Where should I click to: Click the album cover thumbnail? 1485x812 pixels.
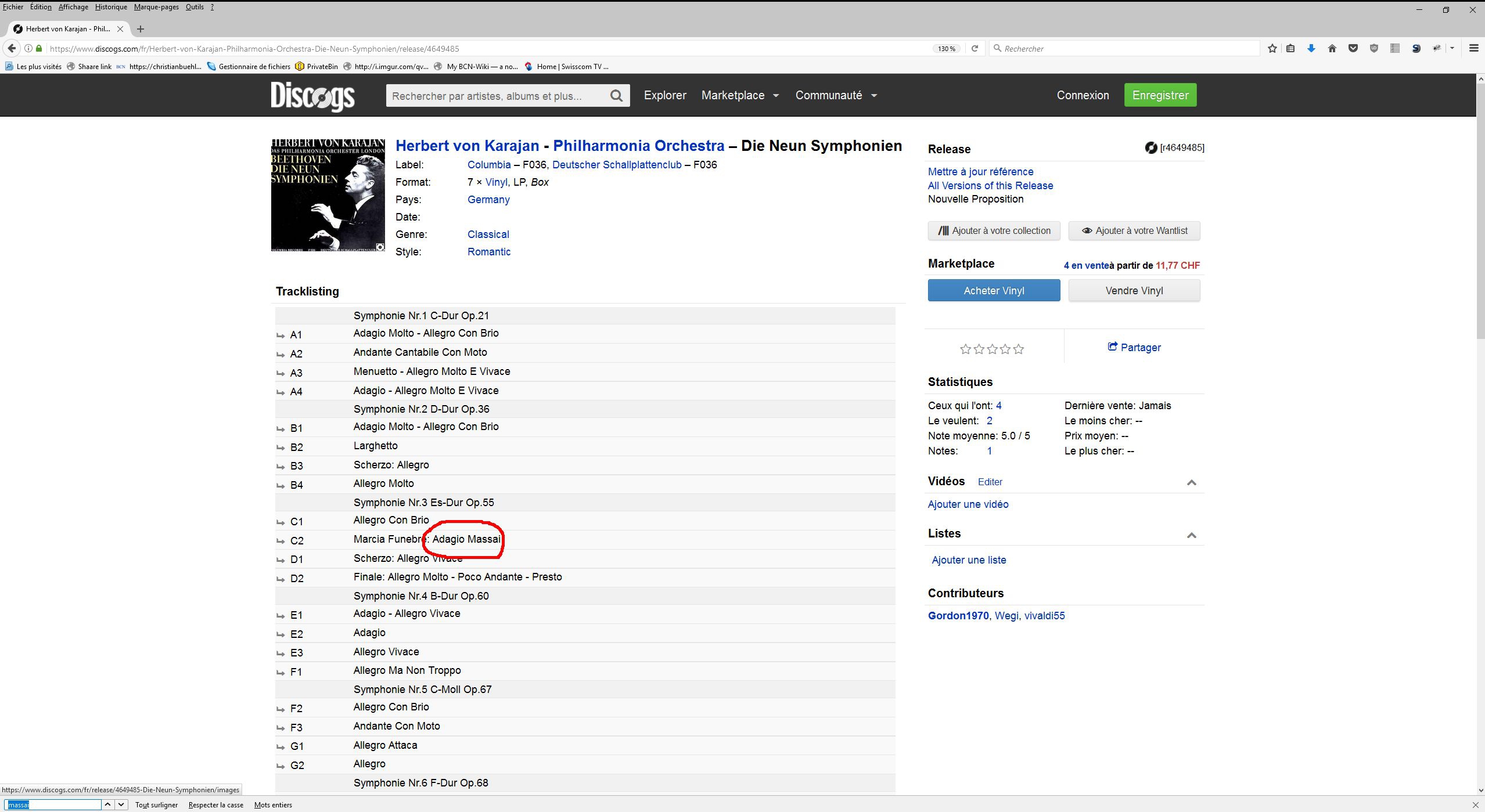328,195
